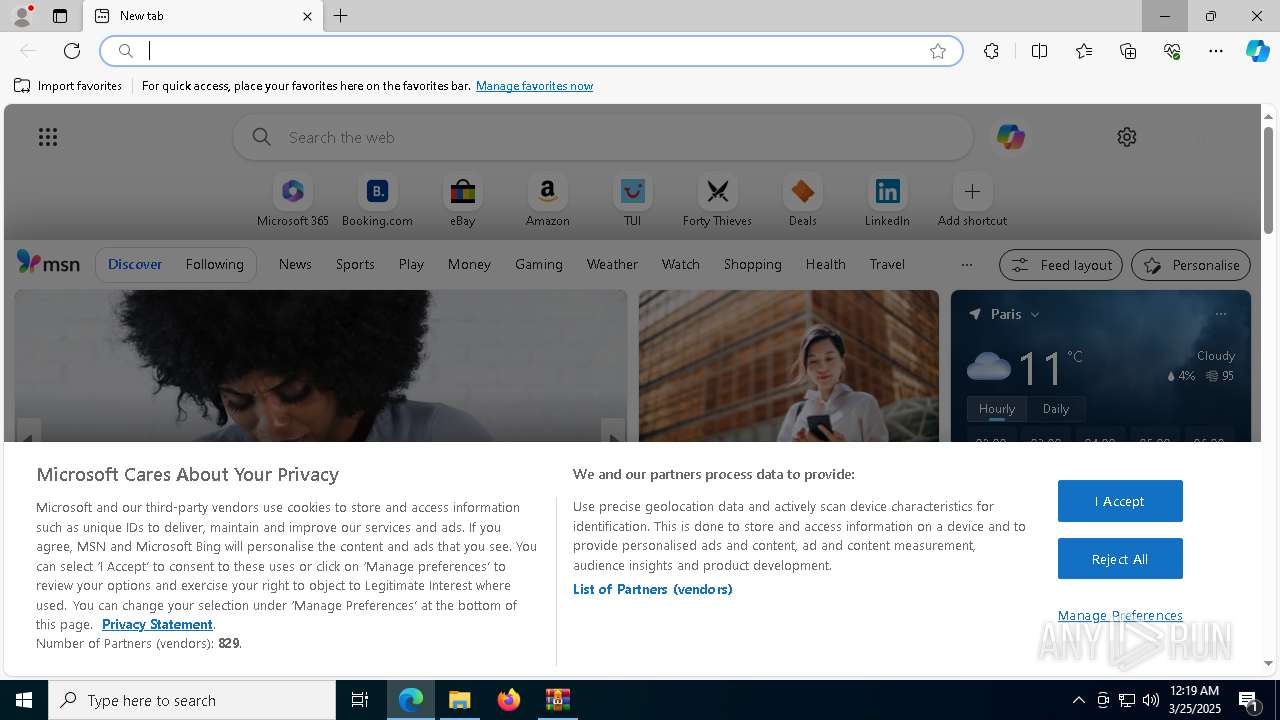Screen dimensions: 1280x720
Task: Open Firefox from the taskbar
Action: point(509,700)
